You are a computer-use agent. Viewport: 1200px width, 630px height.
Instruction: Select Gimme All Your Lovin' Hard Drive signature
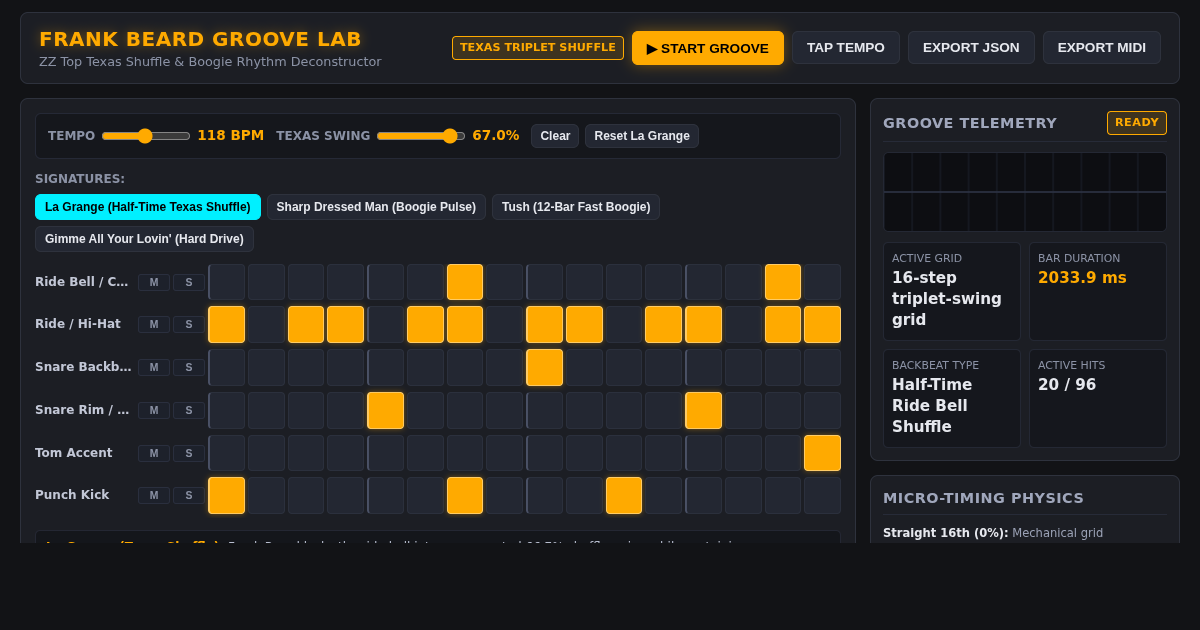coord(144,239)
